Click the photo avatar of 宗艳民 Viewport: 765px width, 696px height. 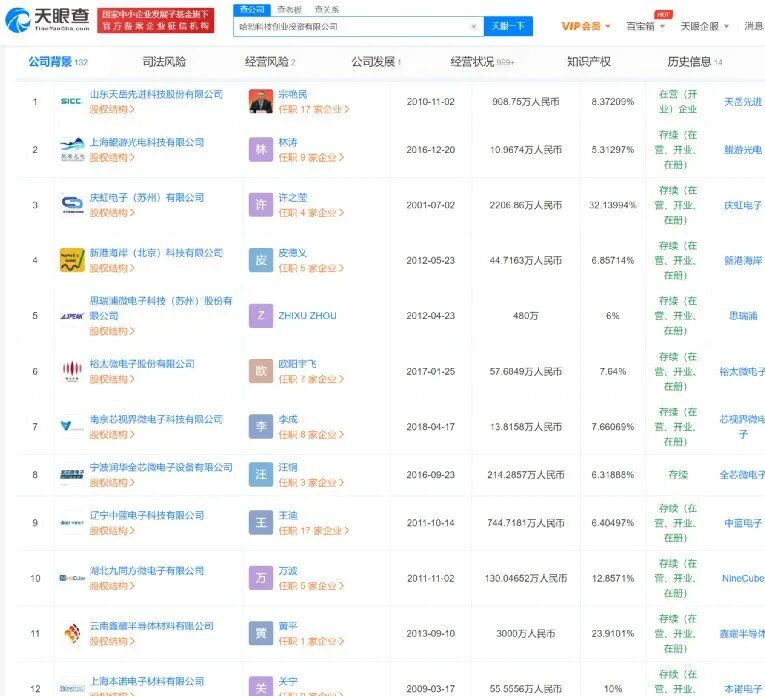(261, 101)
